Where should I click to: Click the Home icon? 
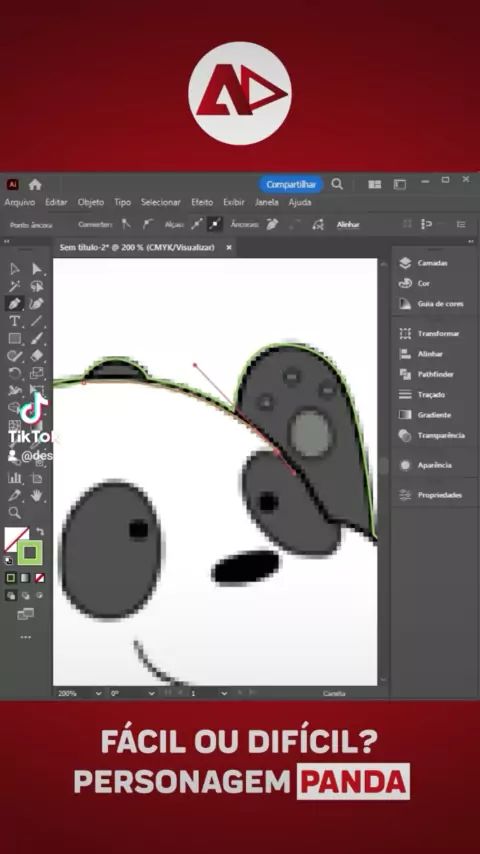tap(35, 185)
